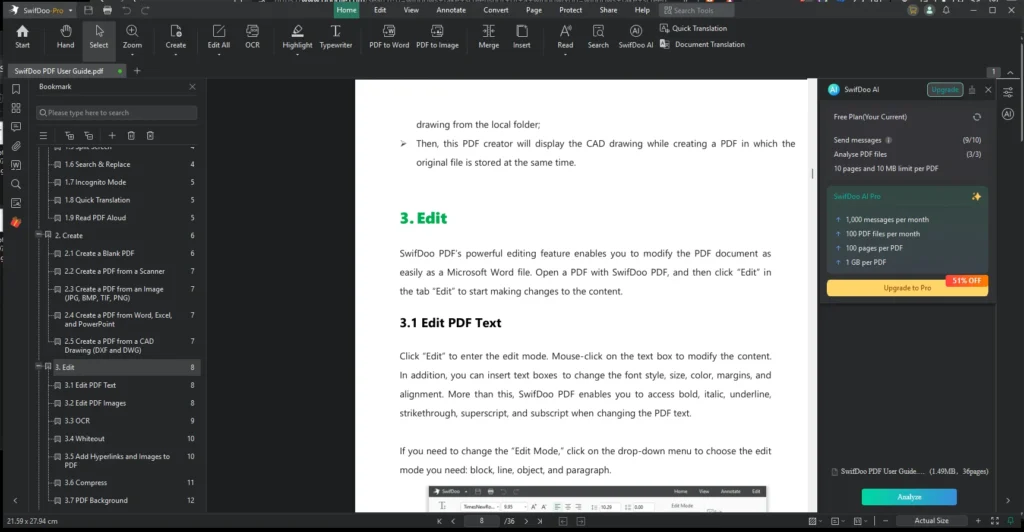Refresh the Free Plan usage
Viewport: 1024px width, 532px height.
977,117
